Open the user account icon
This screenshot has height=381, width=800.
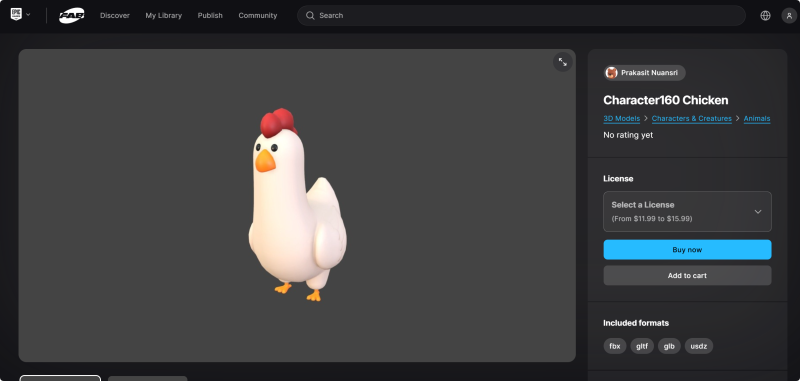[789, 15]
